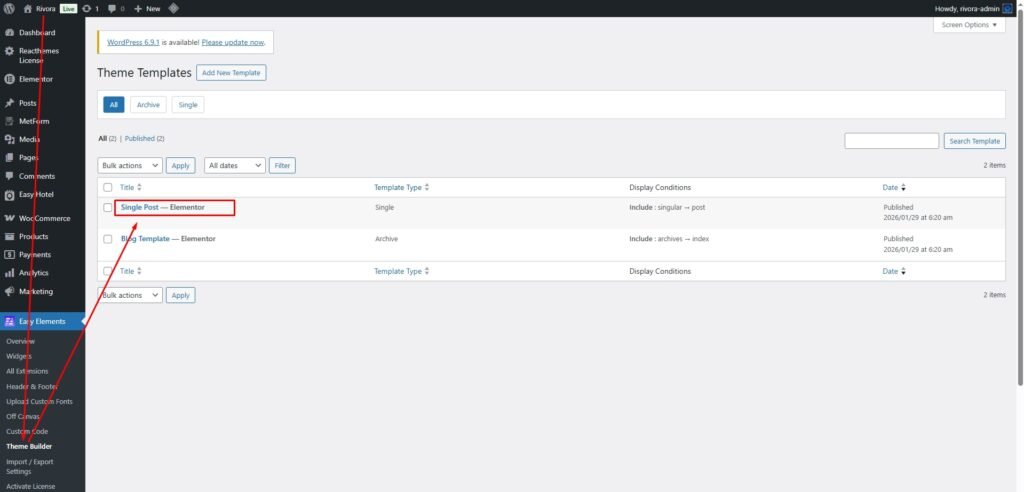Screen dimensions: 1024x492
Task: Open the Dashboard icon in sidebar
Action: click(9, 33)
